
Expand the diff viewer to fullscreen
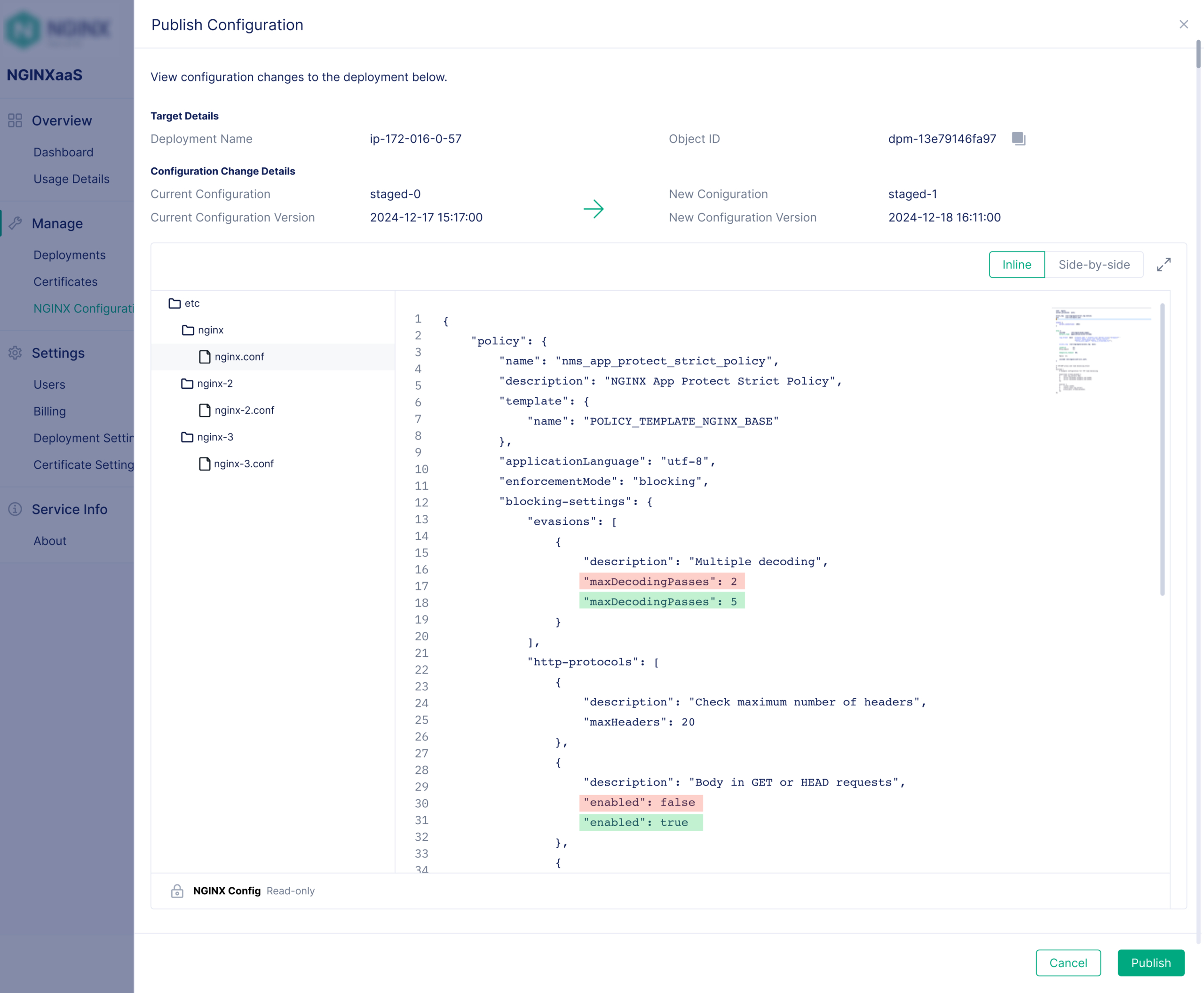click(1164, 265)
